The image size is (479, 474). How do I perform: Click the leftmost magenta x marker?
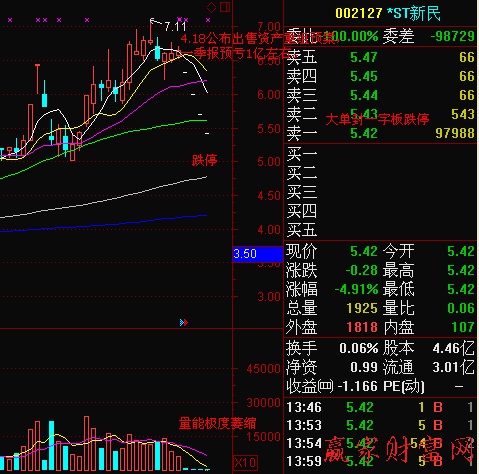(x=10, y=20)
